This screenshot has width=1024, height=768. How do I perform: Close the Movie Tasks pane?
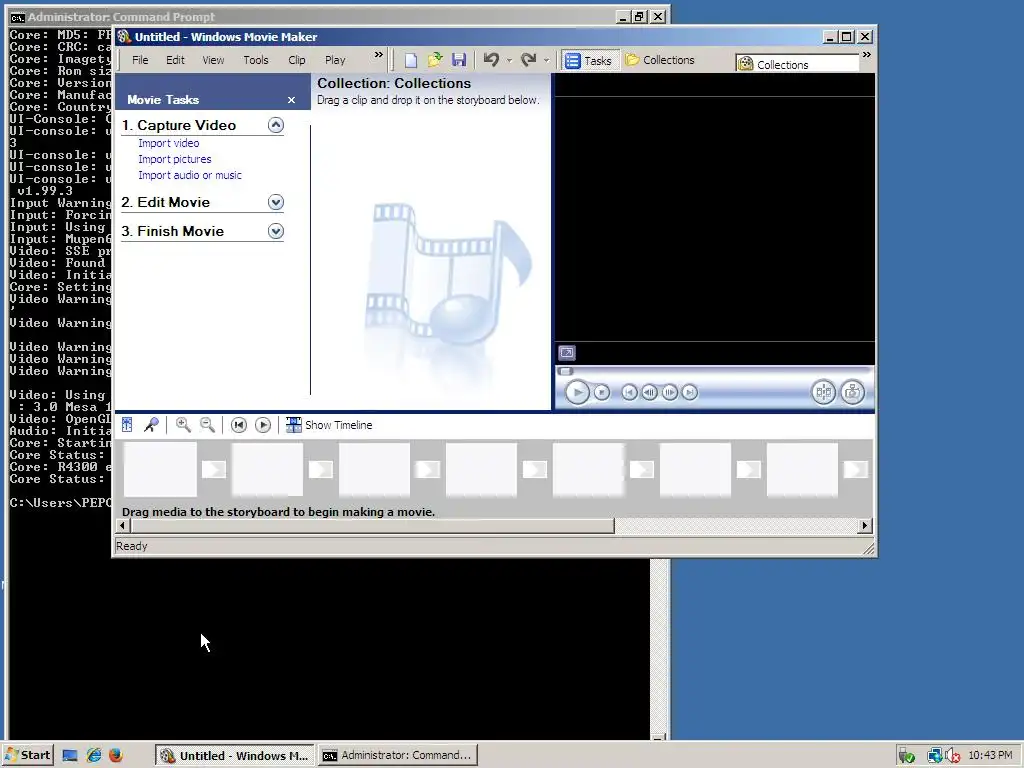click(x=291, y=100)
